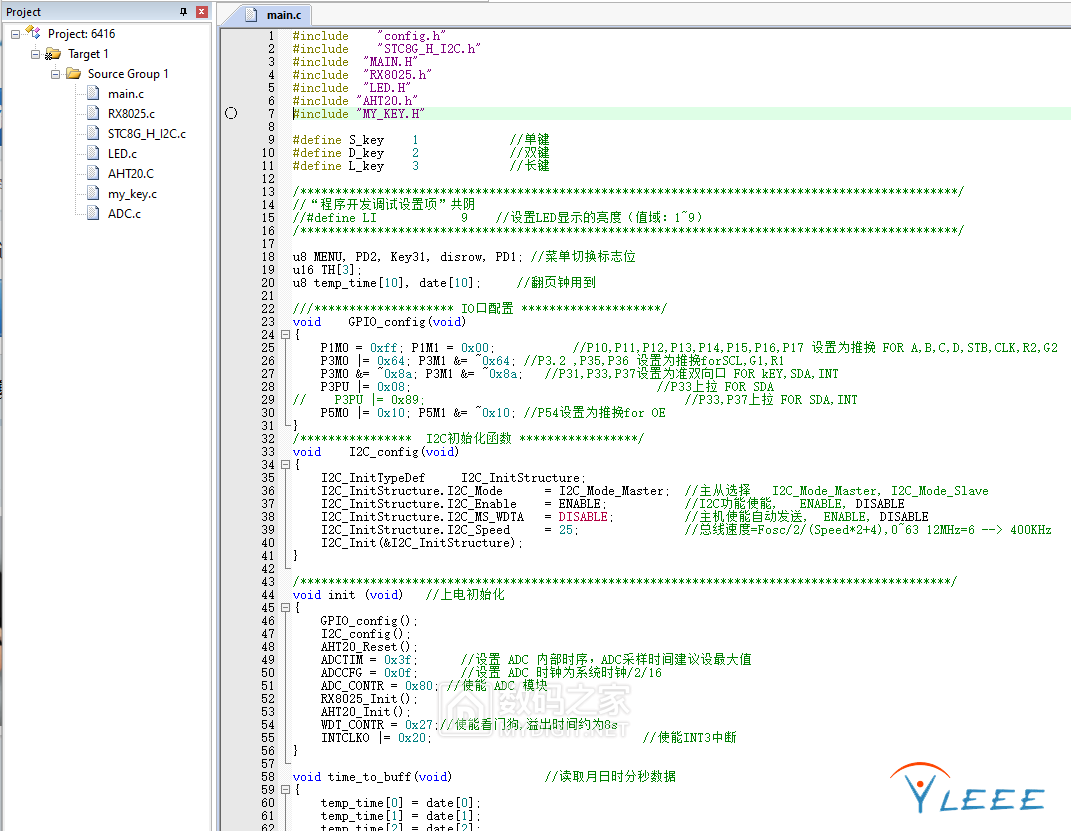
Task: Click the my_key.c file icon
Action: (x=94, y=193)
